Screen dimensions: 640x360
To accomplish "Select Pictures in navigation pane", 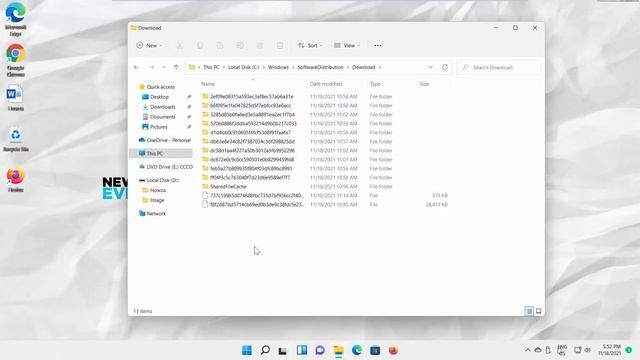I will (x=158, y=127).
